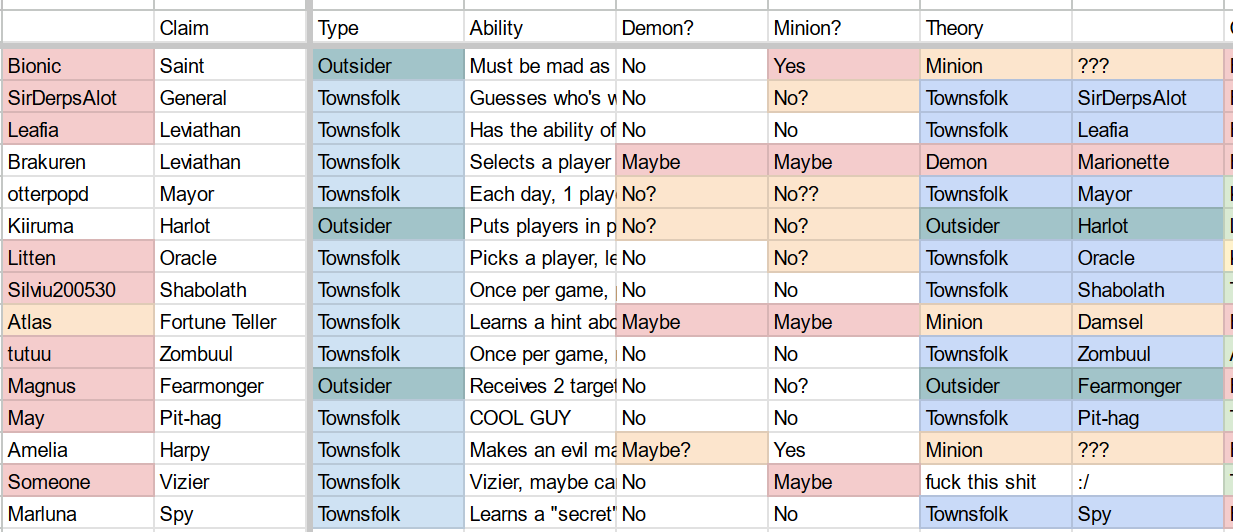Image resolution: width=1233 pixels, height=532 pixels.
Task: Select the Demon? header cell
Action: click(x=692, y=28)
